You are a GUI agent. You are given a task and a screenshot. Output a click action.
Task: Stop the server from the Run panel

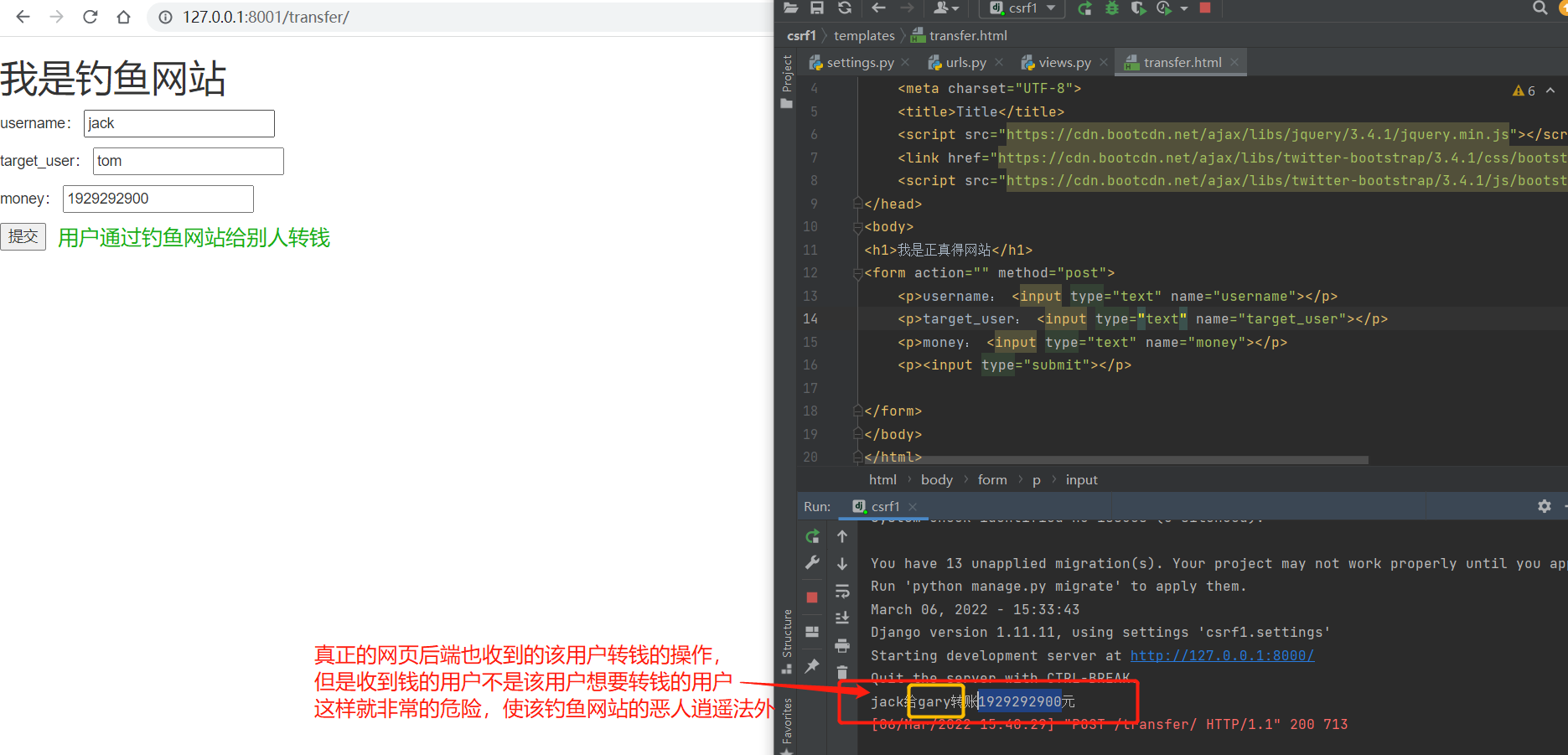[812, 597]
